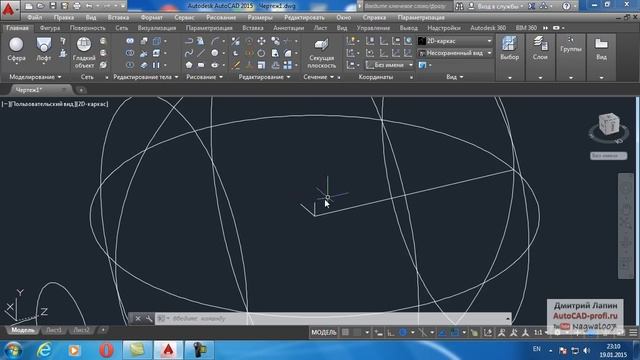Viewport: 640px width, 360px height.
Task: Select the arc tool in Рисование panel
Action: 215,41
